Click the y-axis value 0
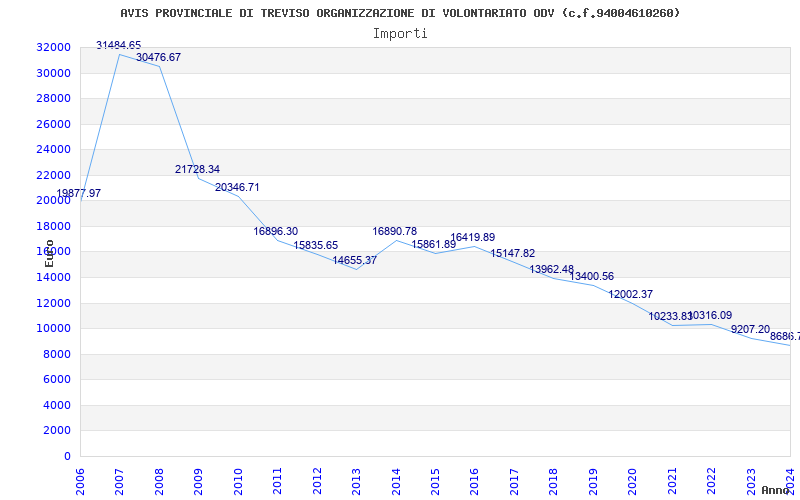The height and width of the screenshot is (500, 800). point(67,456)
